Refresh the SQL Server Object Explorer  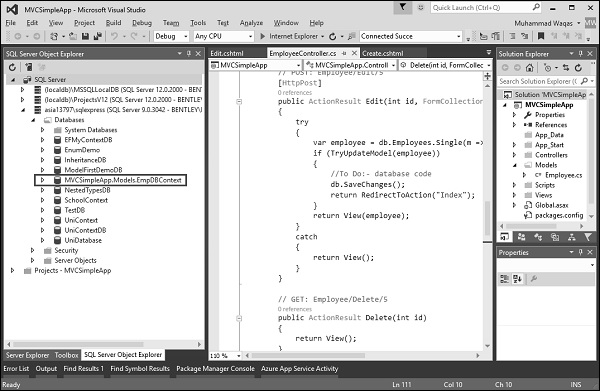(12, 67)
